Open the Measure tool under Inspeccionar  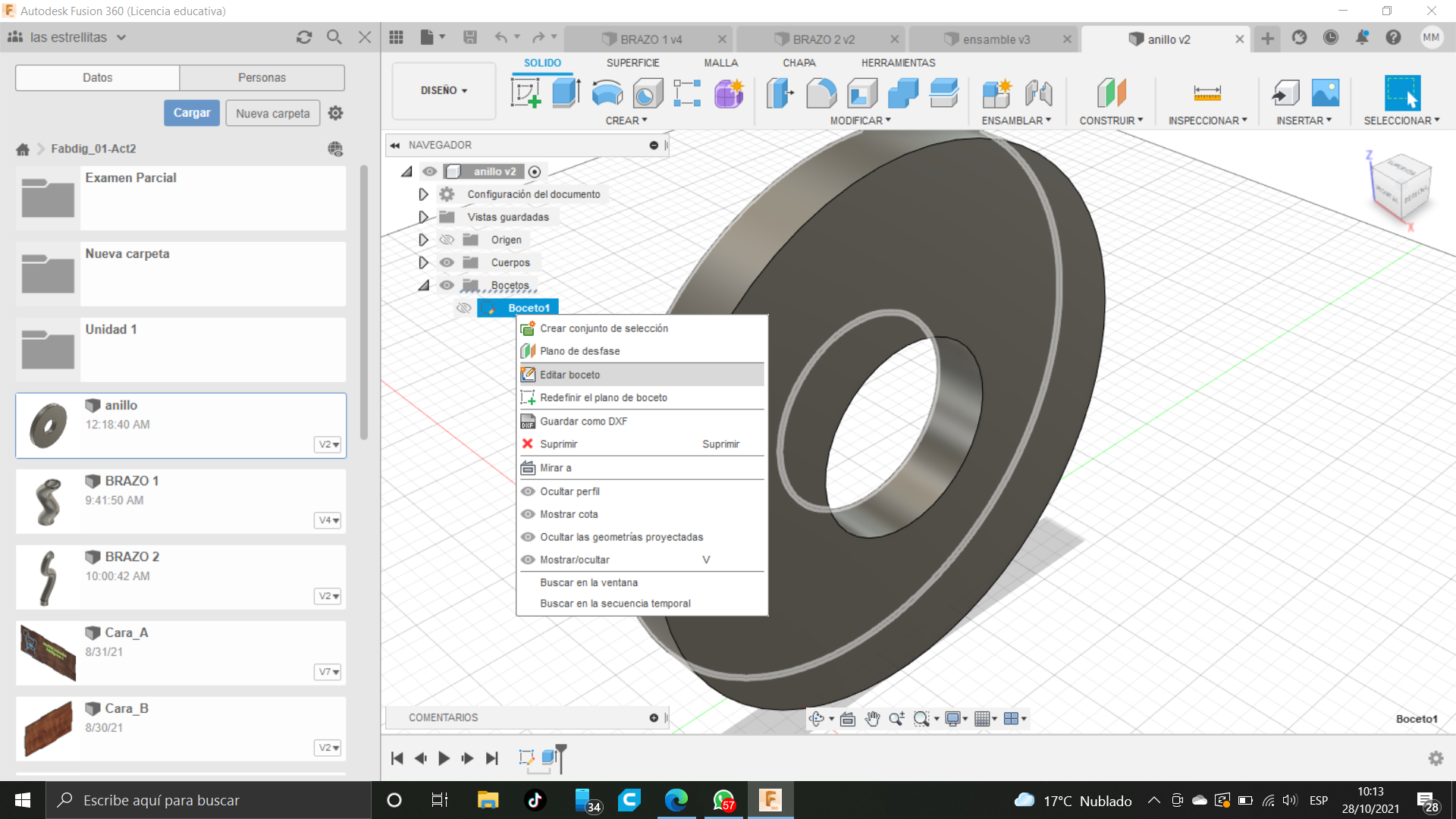pos(1207,93)
